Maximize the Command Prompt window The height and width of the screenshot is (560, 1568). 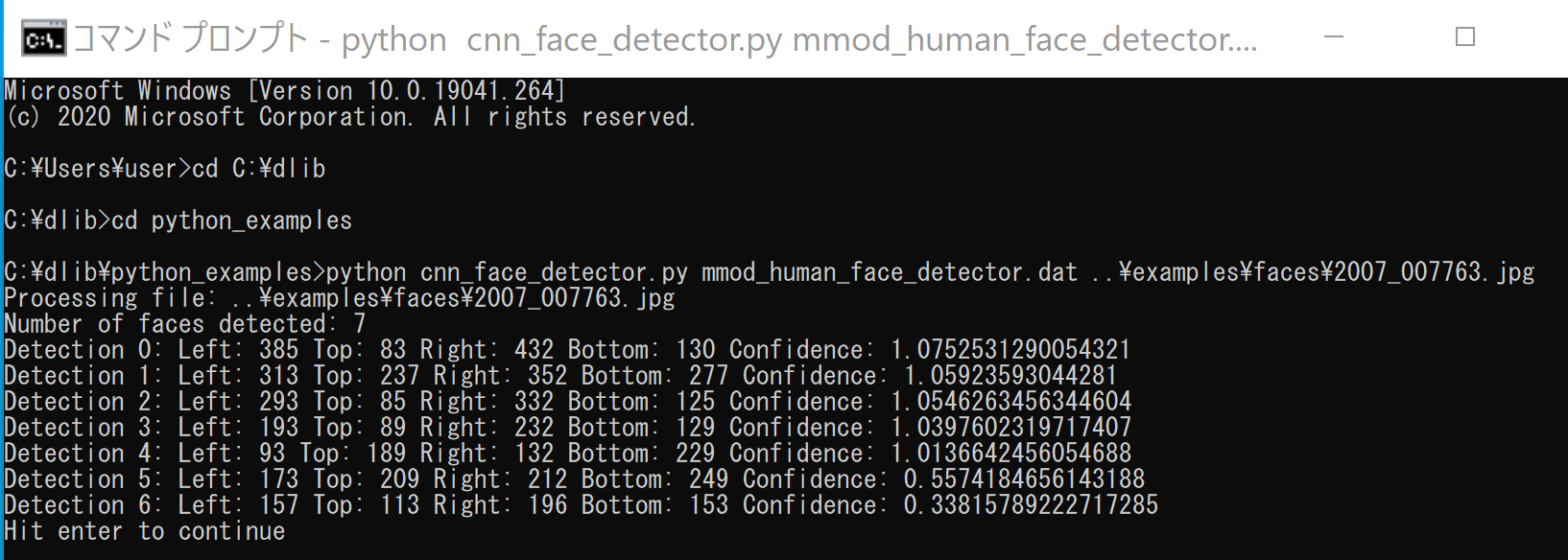(x=1465, y=37)
